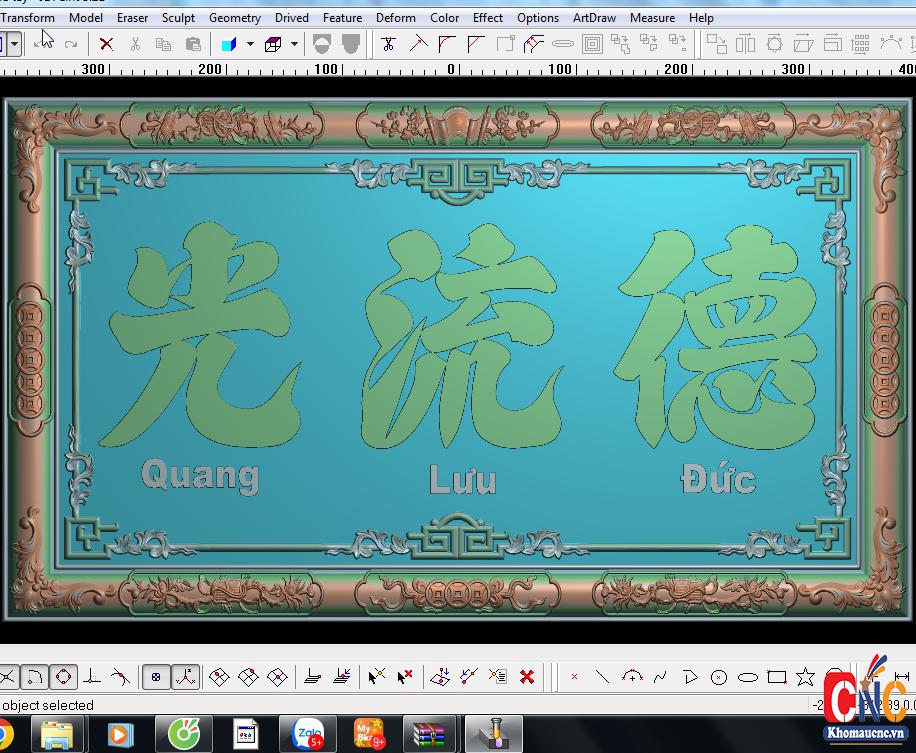Open the combo box dropdown at far left
This screenshot has width=916, height=753.
pos(14,44)
